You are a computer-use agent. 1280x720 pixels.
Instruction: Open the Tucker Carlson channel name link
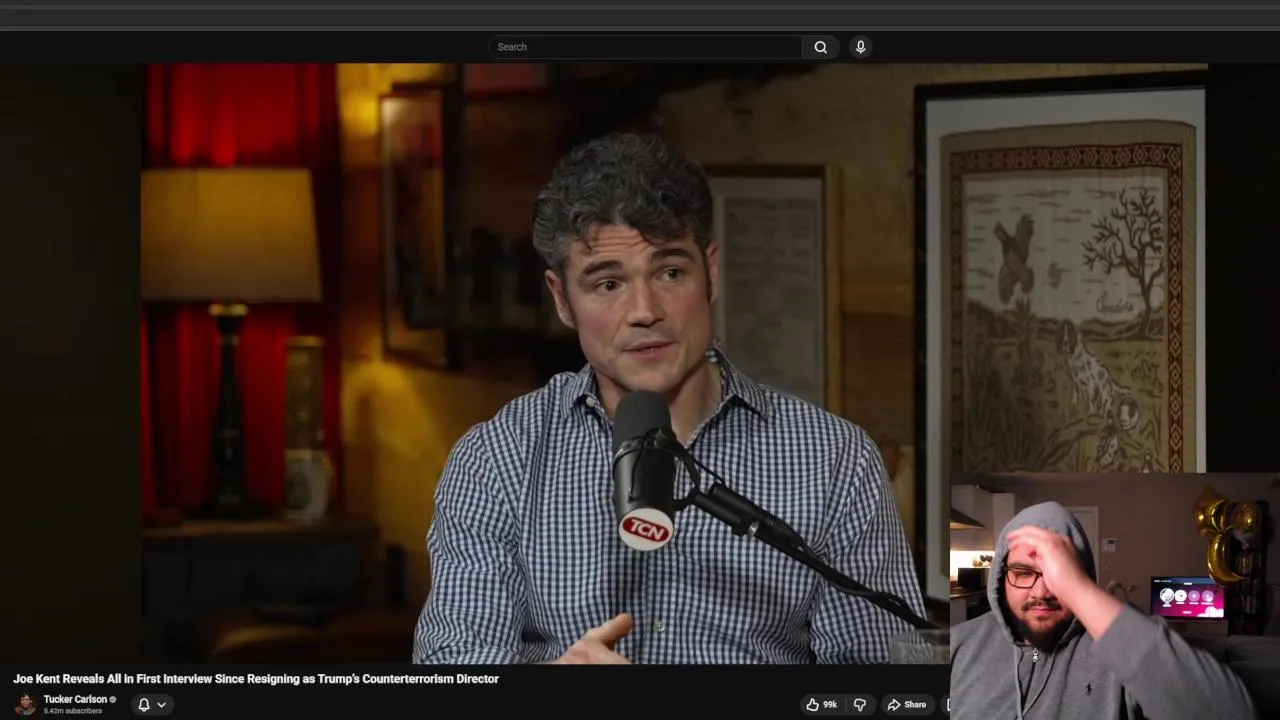[75, 699]
